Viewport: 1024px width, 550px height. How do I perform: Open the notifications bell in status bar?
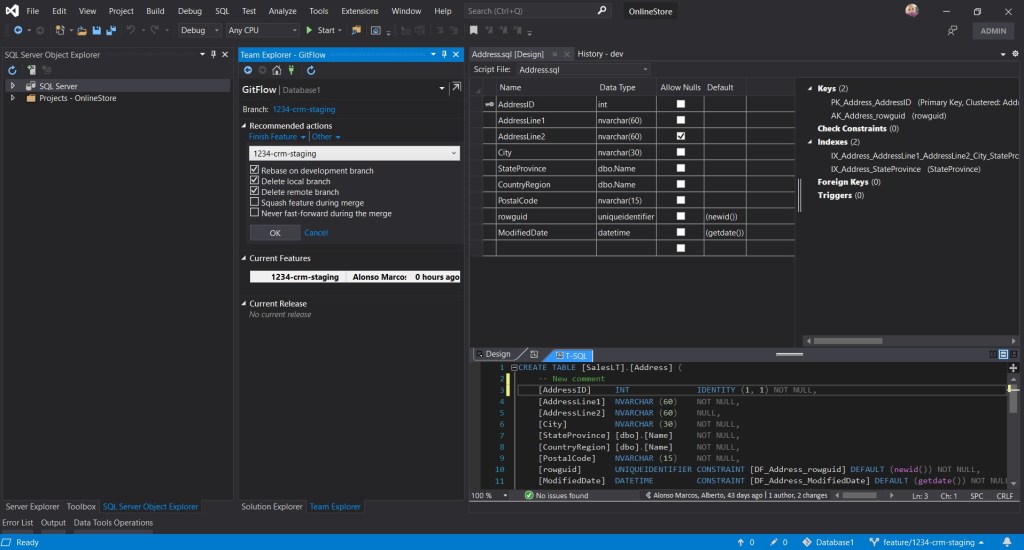point(1006,542)
